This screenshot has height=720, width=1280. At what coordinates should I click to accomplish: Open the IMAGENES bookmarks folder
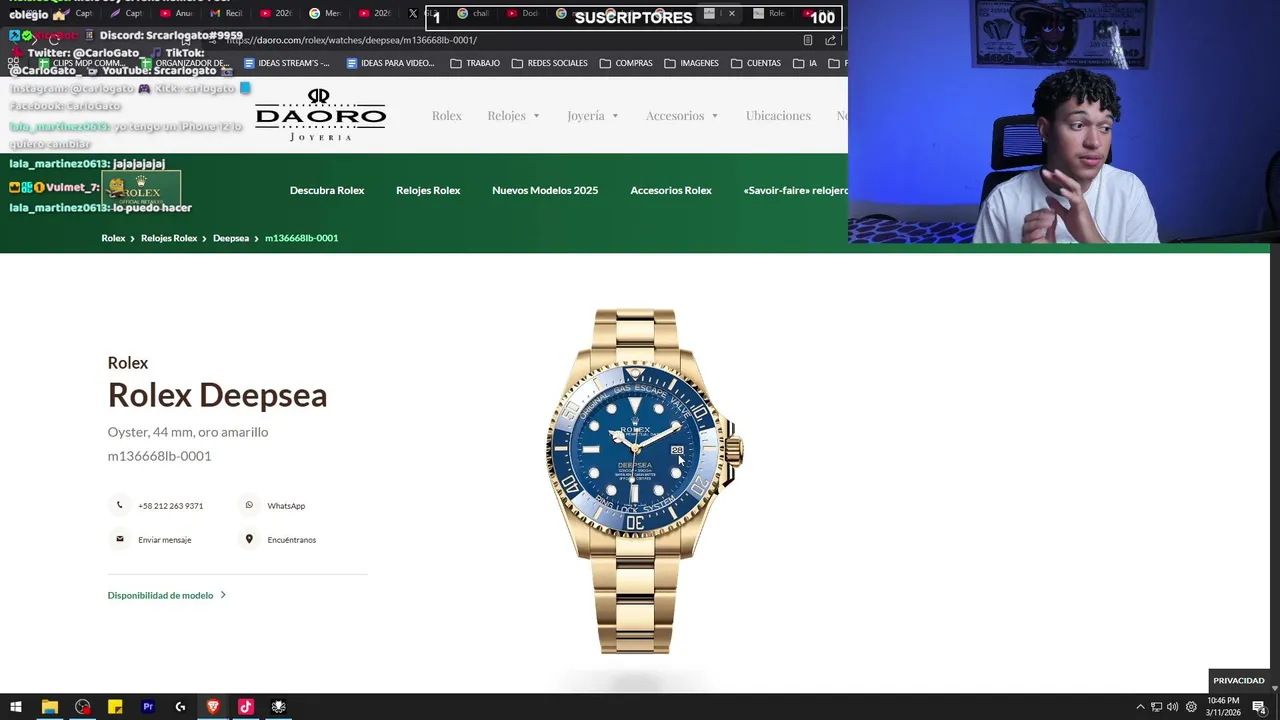tap(691, 63)
